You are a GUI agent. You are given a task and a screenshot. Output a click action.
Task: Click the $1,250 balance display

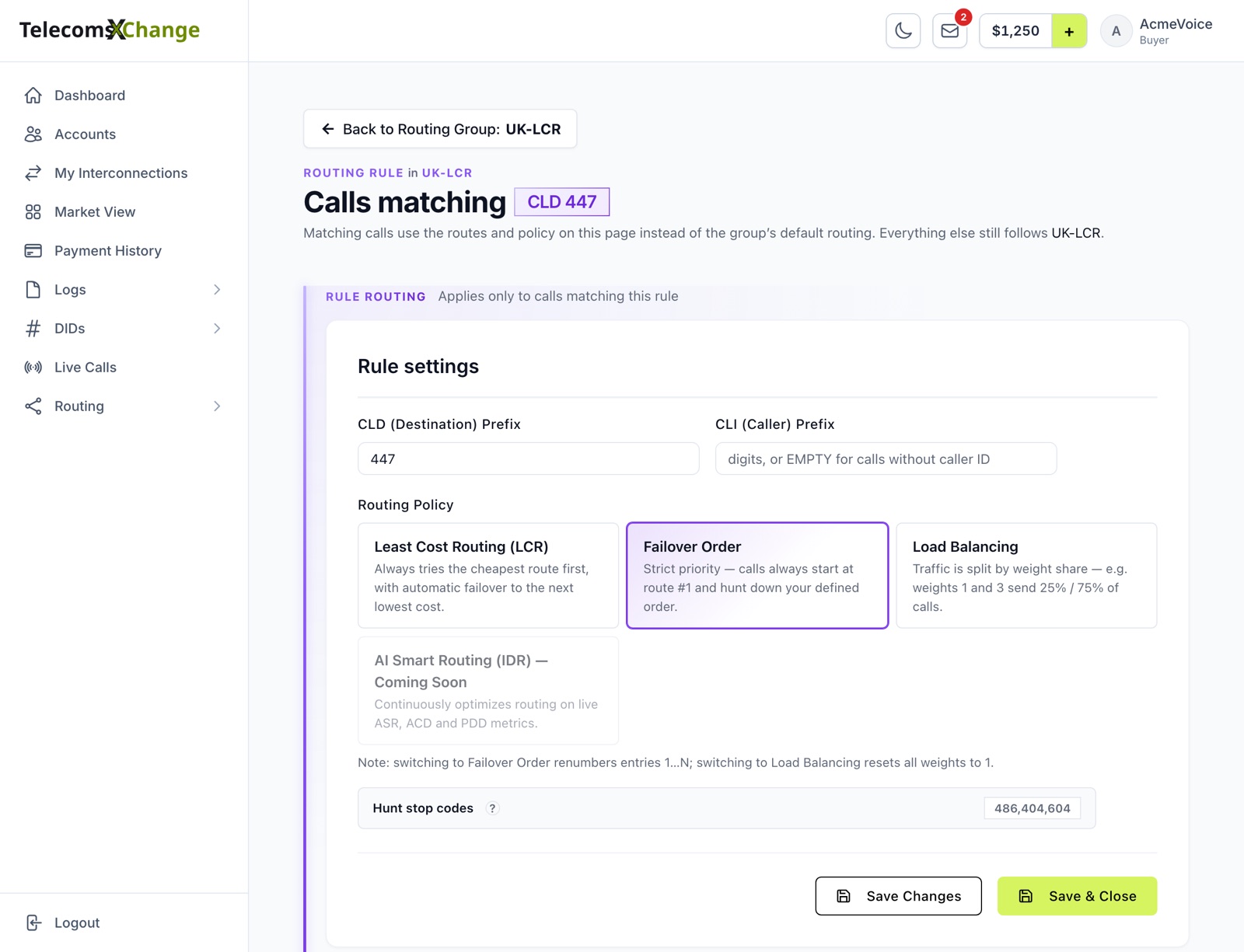(x=1015, y=31)
